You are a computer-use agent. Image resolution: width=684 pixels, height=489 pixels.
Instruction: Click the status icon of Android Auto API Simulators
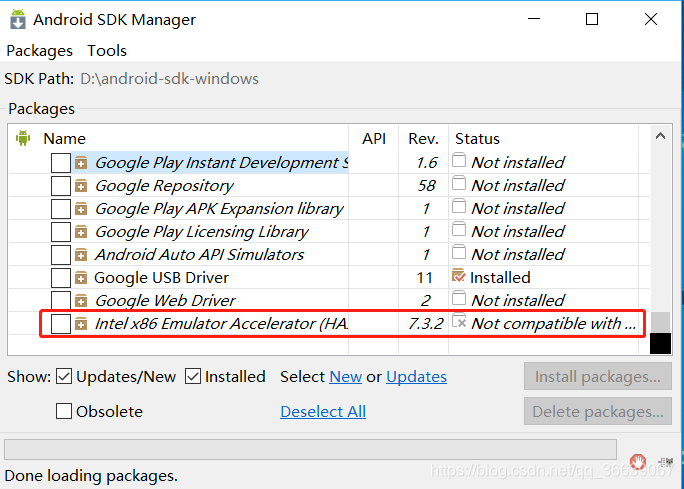tap(458, 252)
